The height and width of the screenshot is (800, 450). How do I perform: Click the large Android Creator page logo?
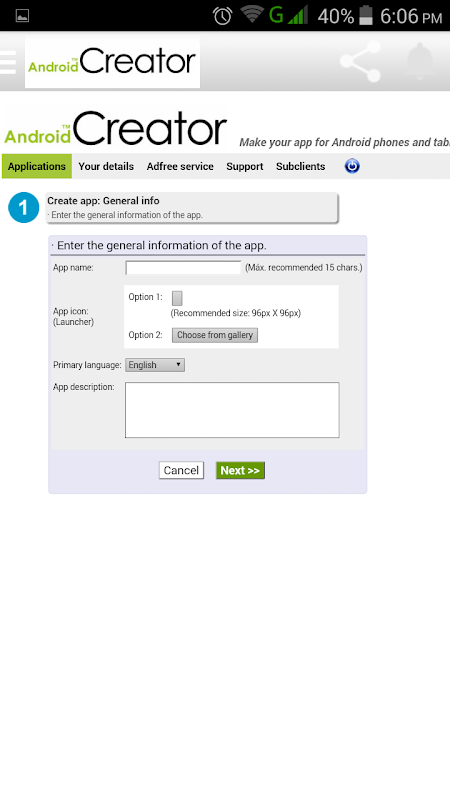115,128
